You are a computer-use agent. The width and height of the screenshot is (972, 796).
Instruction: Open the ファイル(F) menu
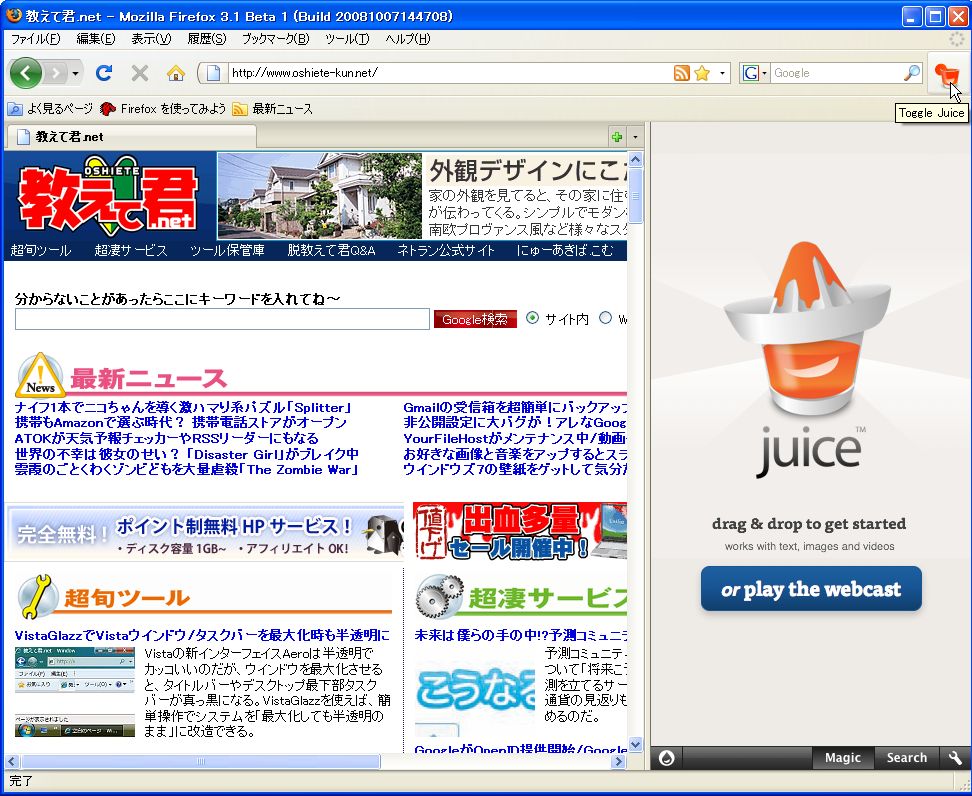pos(35,39)
